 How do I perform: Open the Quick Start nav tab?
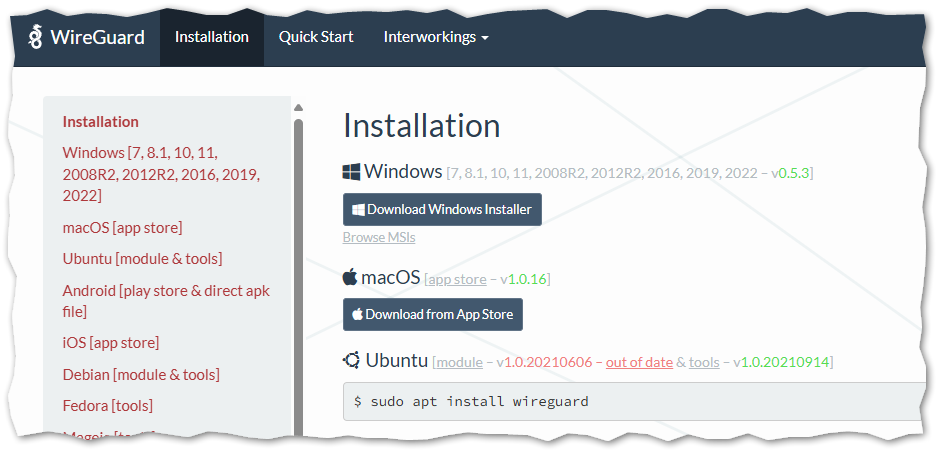click(316, 37)
